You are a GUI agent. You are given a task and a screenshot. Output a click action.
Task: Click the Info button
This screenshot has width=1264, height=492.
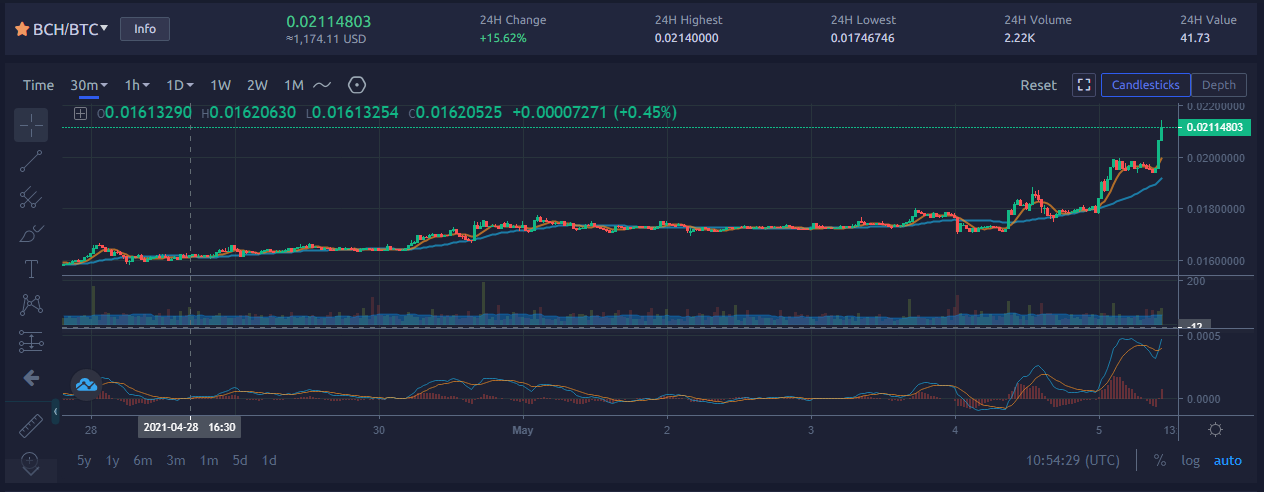pos(145,29)
